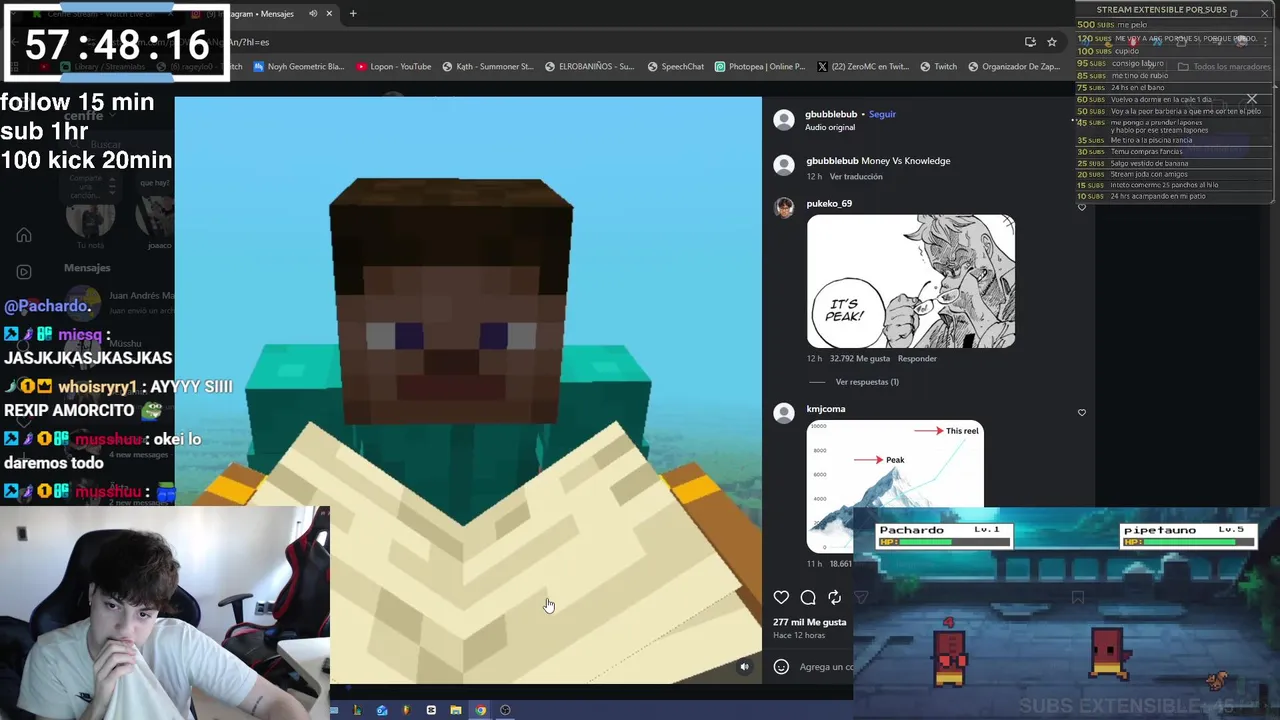Open a new browser tab
1280x720 pixels.
(353, 14)
